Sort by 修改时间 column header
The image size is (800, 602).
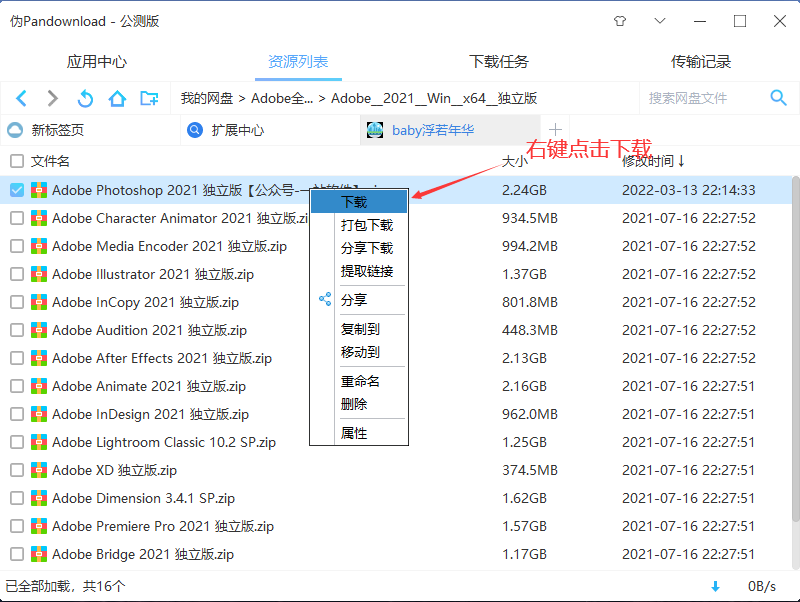coord(653,161)
